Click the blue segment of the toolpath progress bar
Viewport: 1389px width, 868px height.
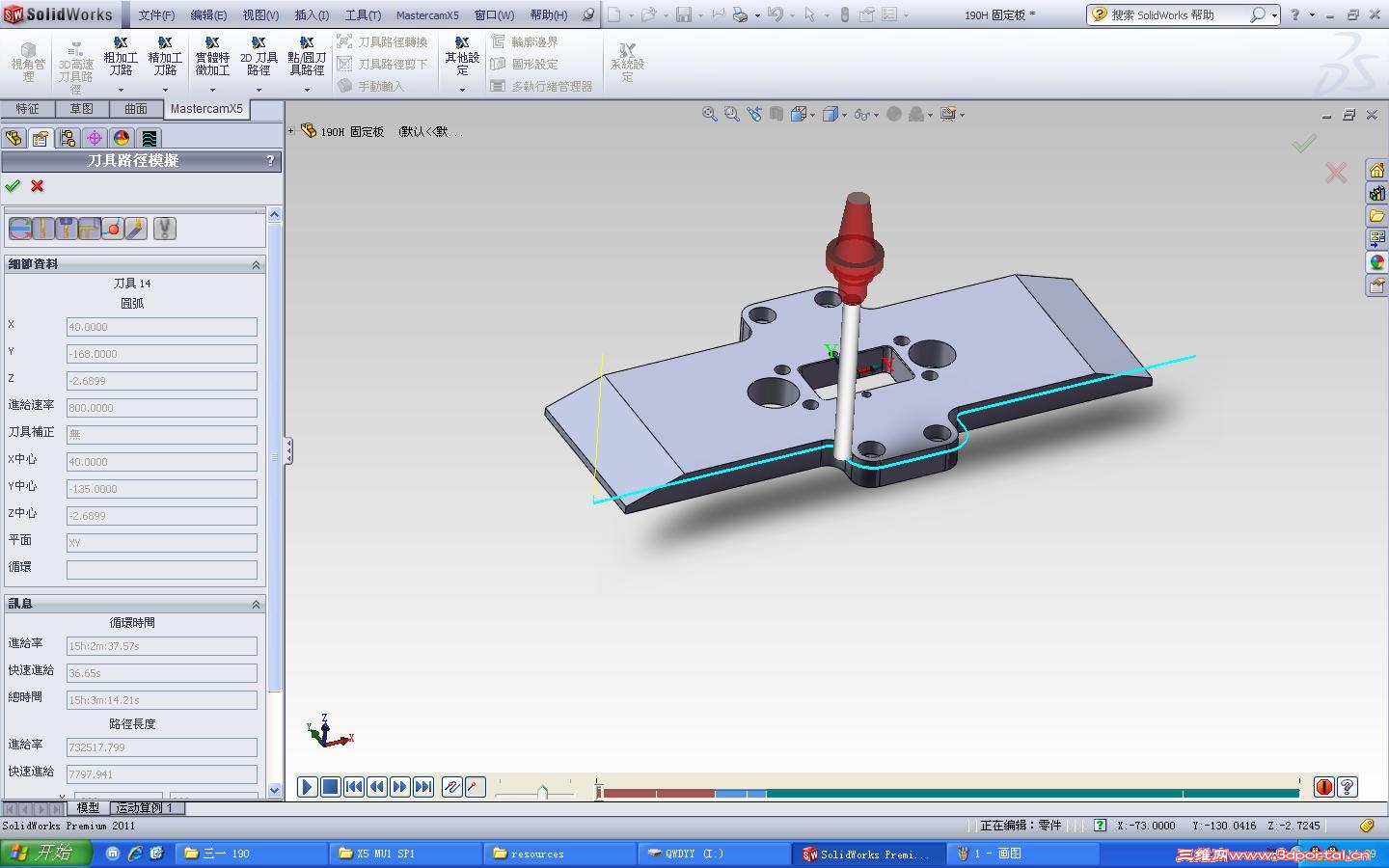(x=741, y=794)
